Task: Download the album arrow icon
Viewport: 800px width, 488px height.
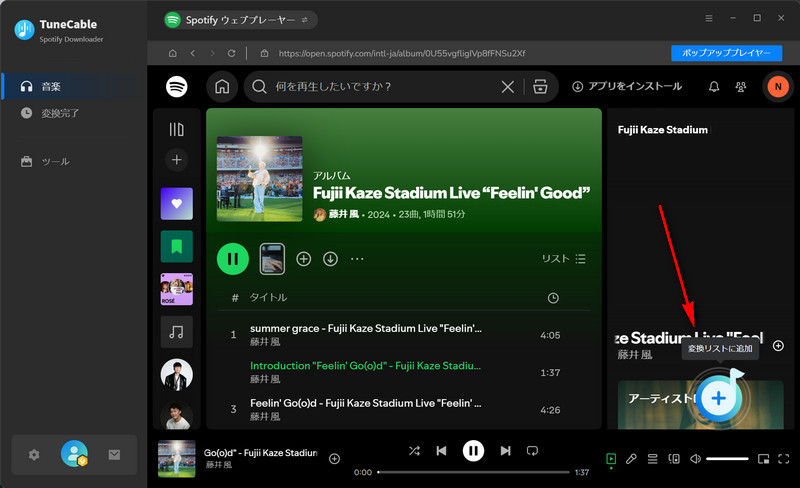Action: (331, 259)
